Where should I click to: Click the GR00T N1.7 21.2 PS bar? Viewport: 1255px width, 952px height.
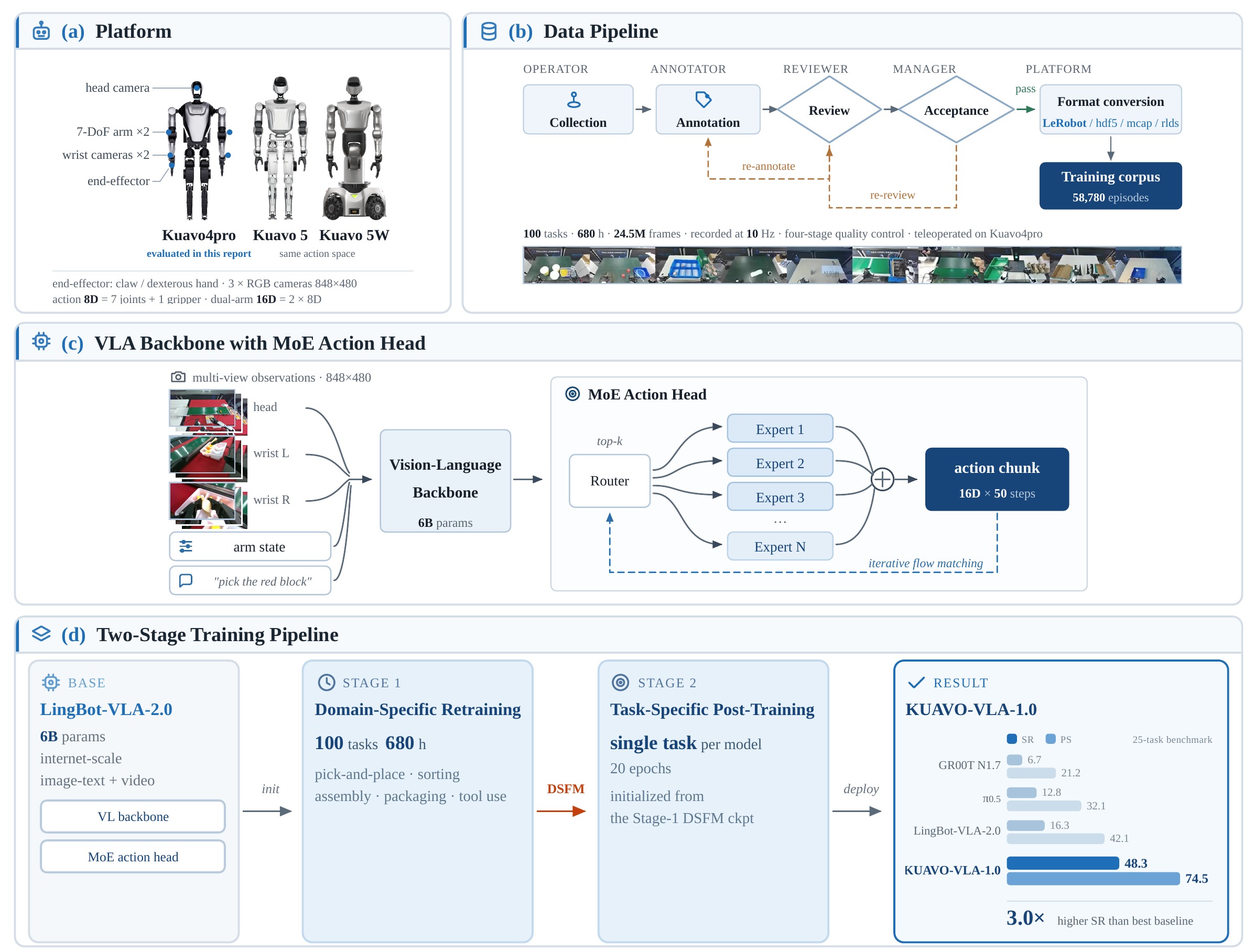(x=1031, y=773)
